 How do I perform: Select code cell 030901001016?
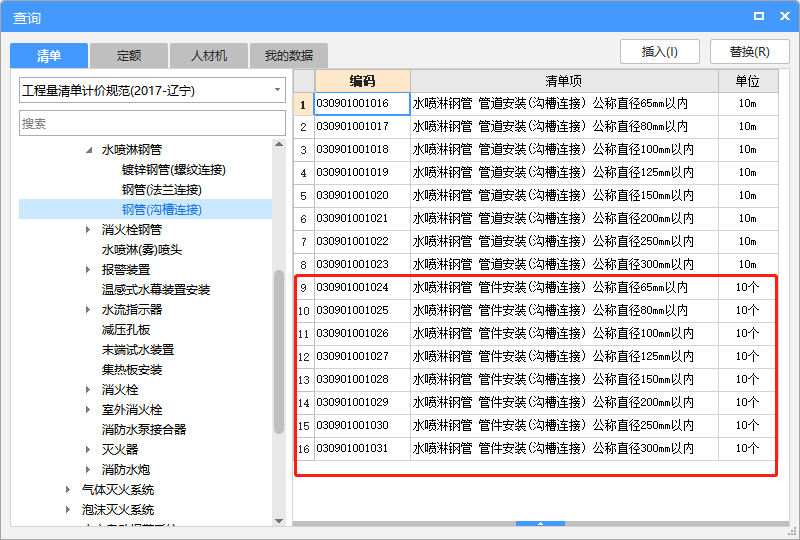pyautogui.click(x=362, y=104)
